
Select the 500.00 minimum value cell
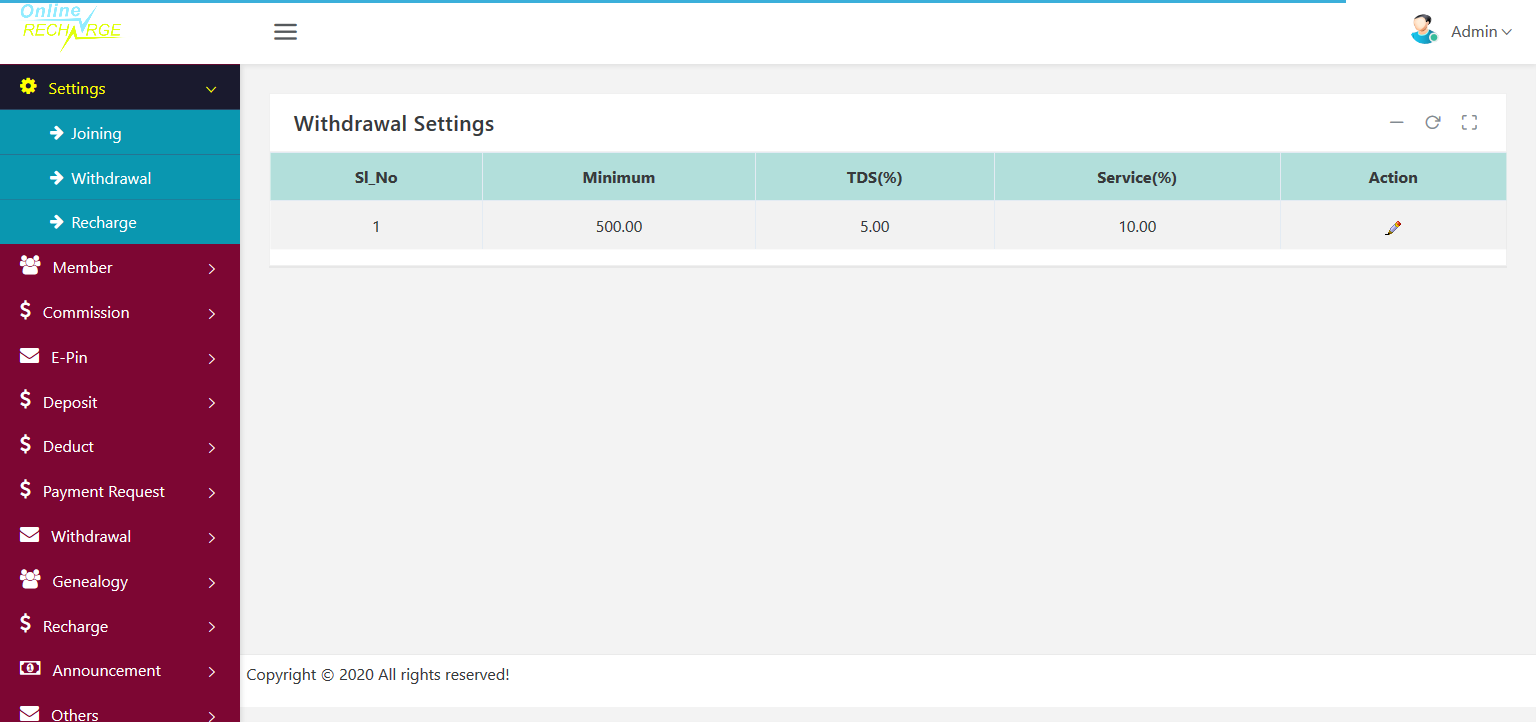click(x=619, y=226)
